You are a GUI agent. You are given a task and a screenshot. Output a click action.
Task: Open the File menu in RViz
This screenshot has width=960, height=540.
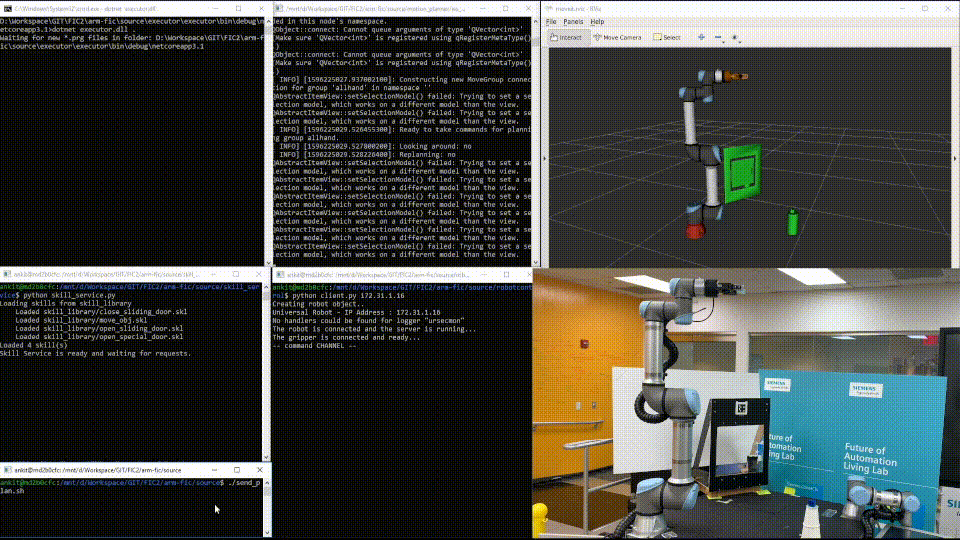tap(551, 21)
